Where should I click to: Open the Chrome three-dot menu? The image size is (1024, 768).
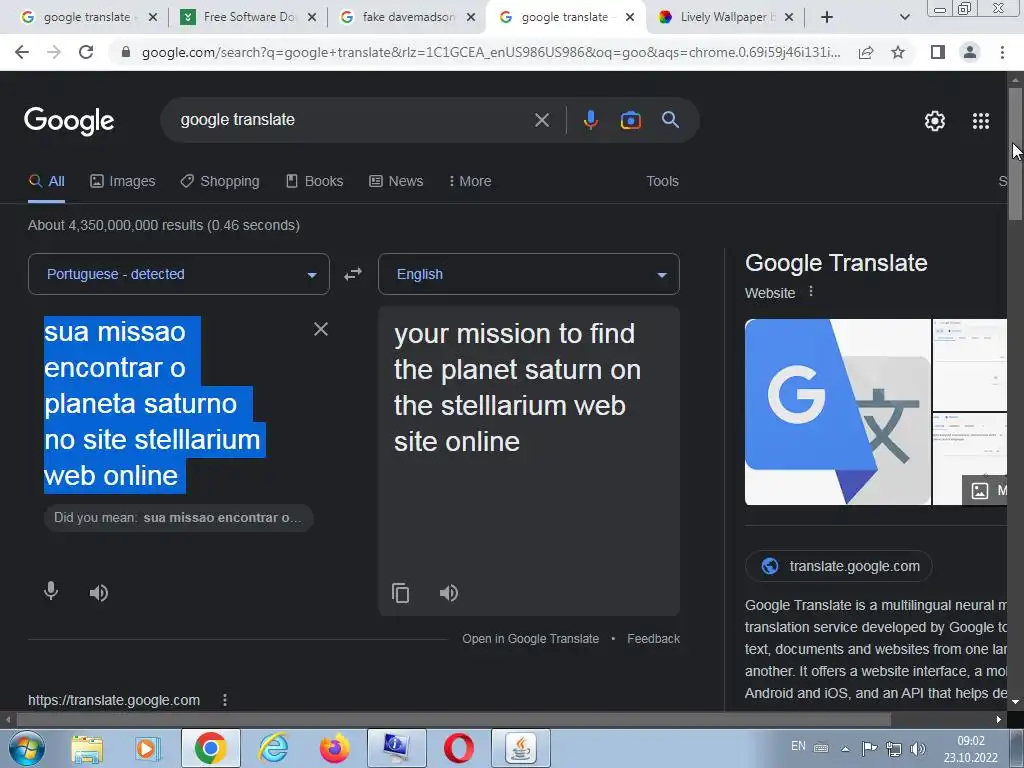[x=1002, y=52]
